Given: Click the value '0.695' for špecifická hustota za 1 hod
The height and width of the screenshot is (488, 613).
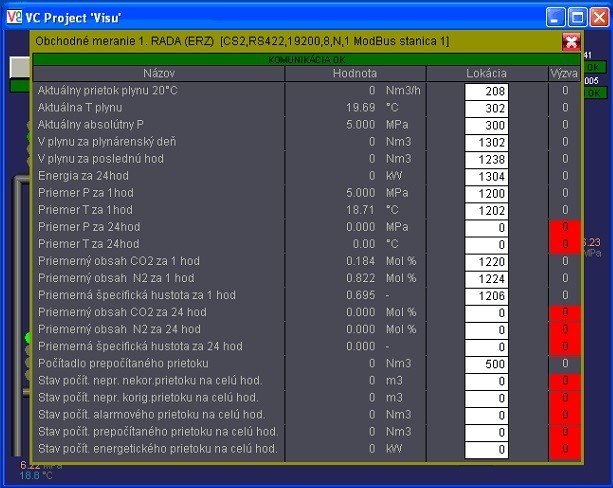Looking at the screenshot, I should point(360,295).
